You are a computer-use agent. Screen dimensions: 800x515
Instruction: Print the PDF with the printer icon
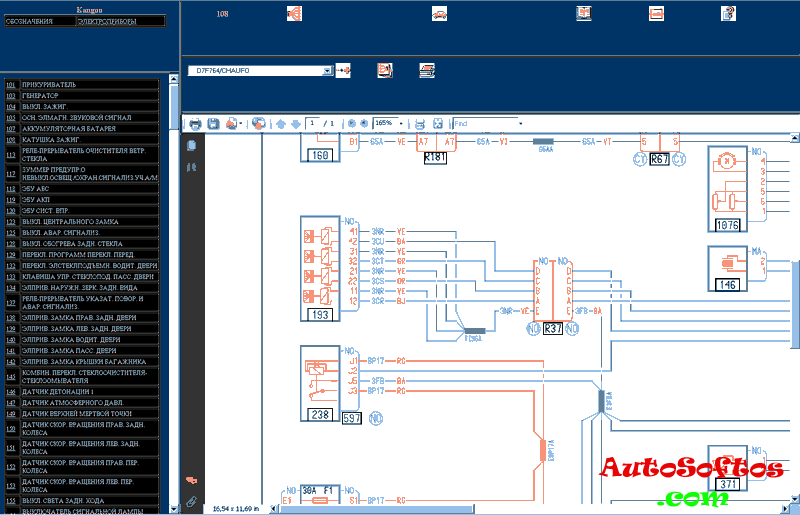pyautogui.click(x=195, y=124)
